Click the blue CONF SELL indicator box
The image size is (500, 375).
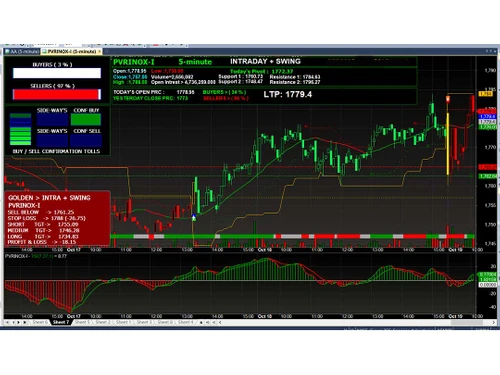[x=86, y=140]
